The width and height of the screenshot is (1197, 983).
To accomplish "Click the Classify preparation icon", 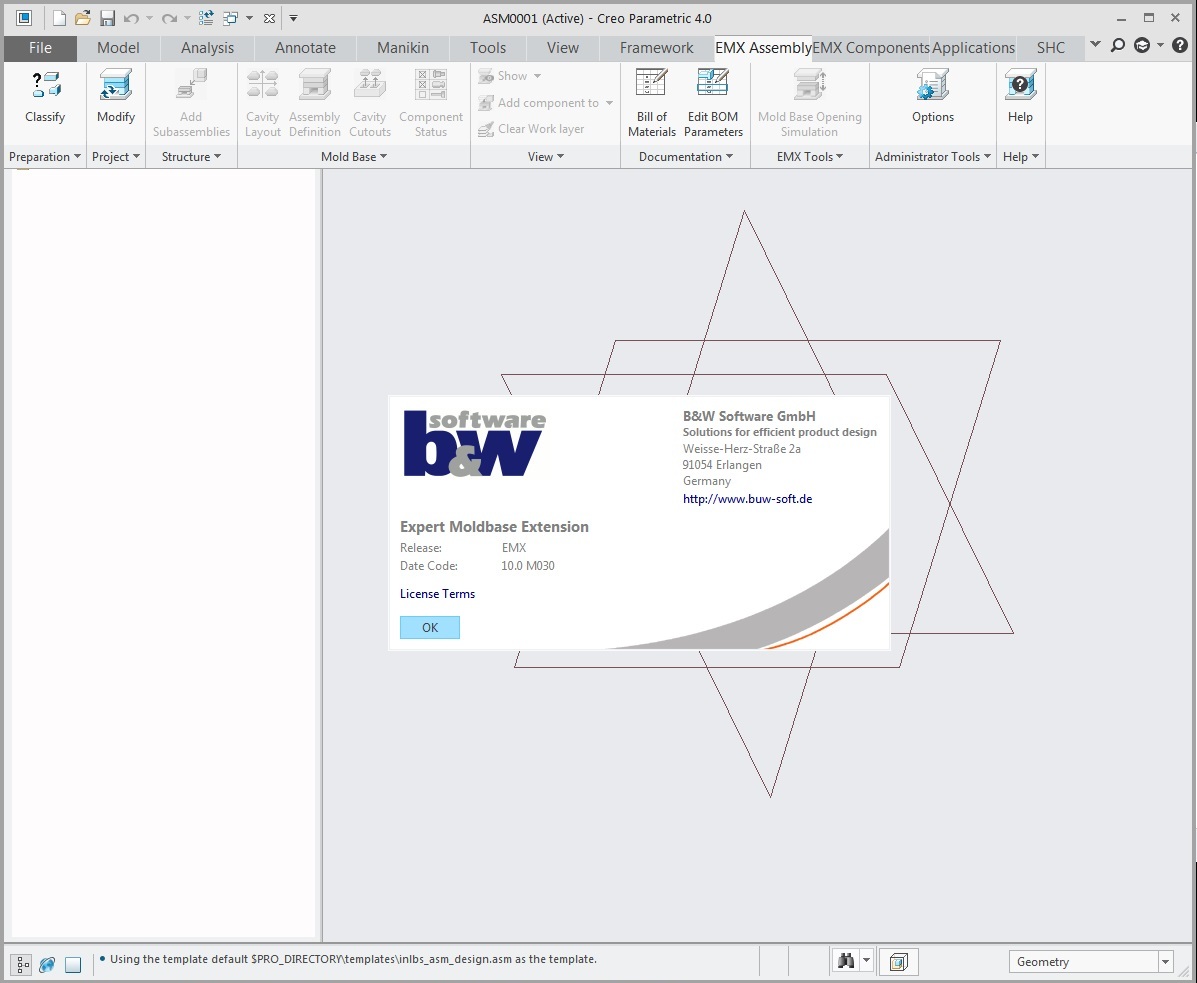I will tap(45, 96).
